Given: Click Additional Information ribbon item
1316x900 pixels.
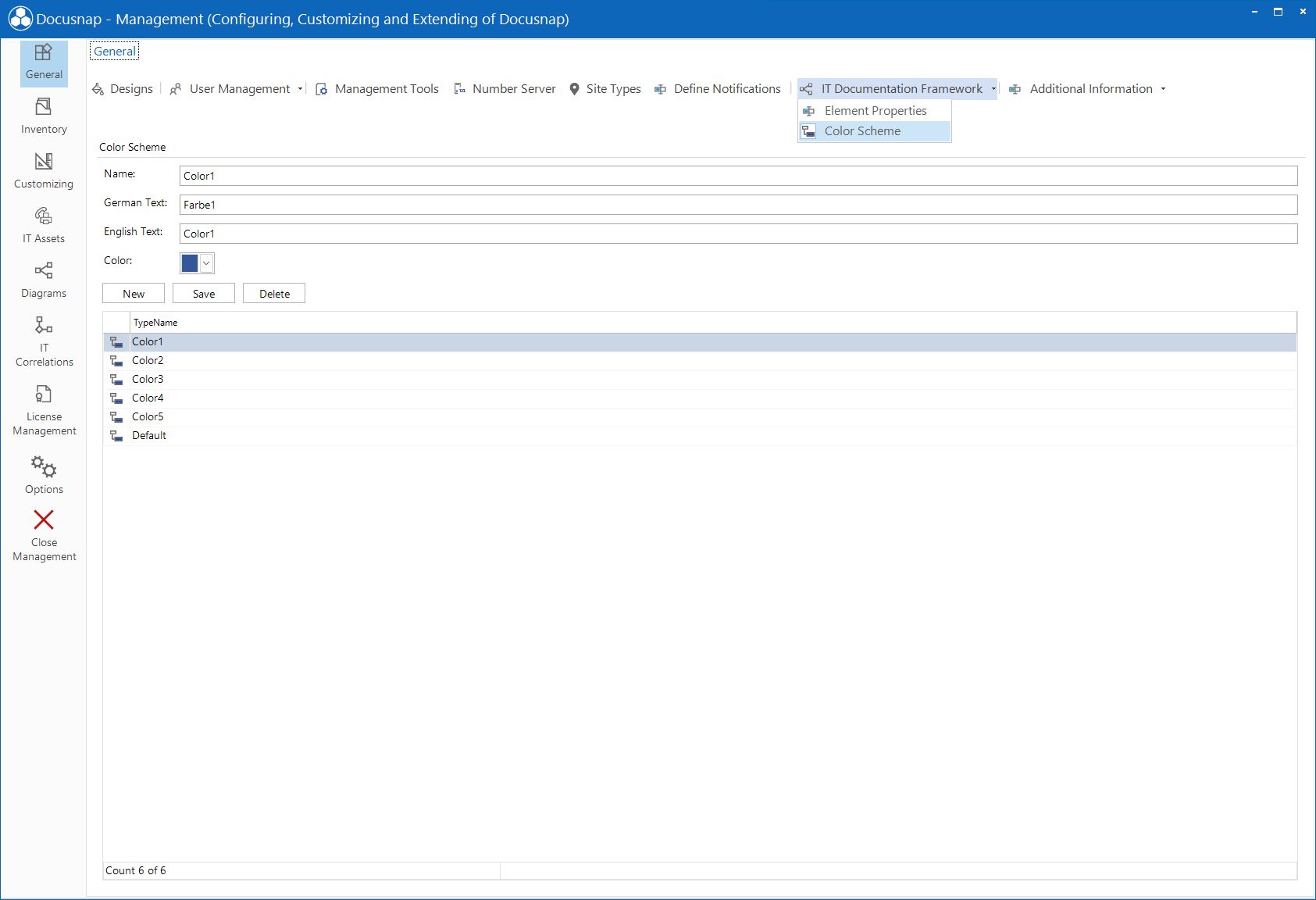Looking at the screenshot, I should [x=1082, y=89].
